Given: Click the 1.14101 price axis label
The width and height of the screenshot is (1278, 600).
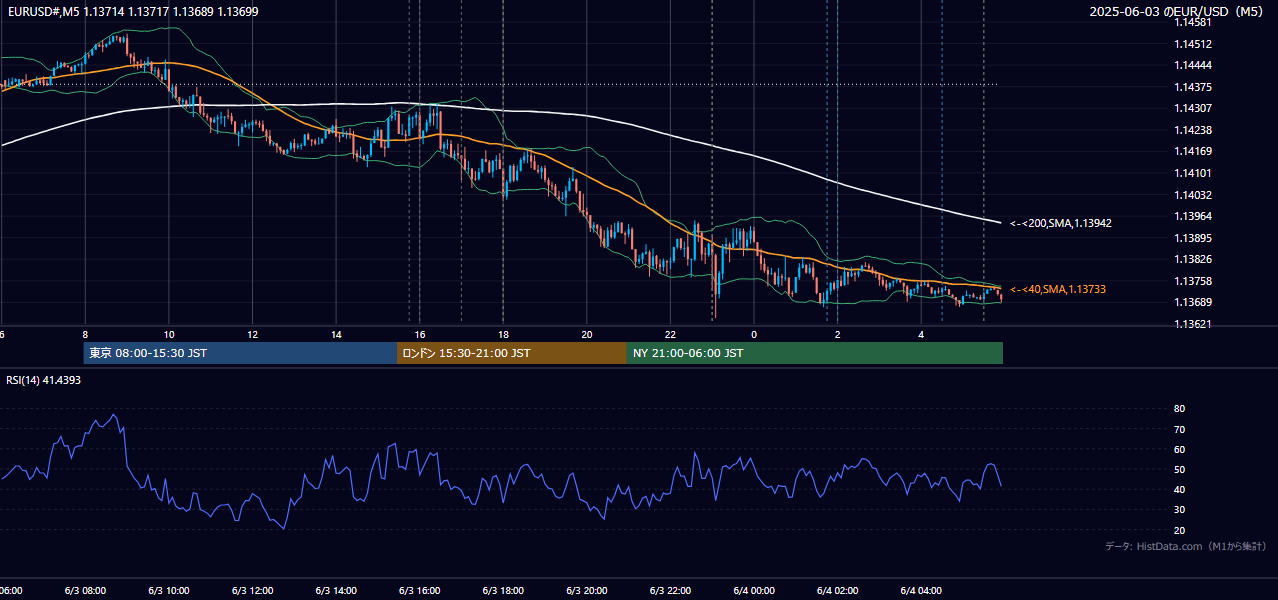Looking at the screenshot, I should click(x=1193, y=173).
